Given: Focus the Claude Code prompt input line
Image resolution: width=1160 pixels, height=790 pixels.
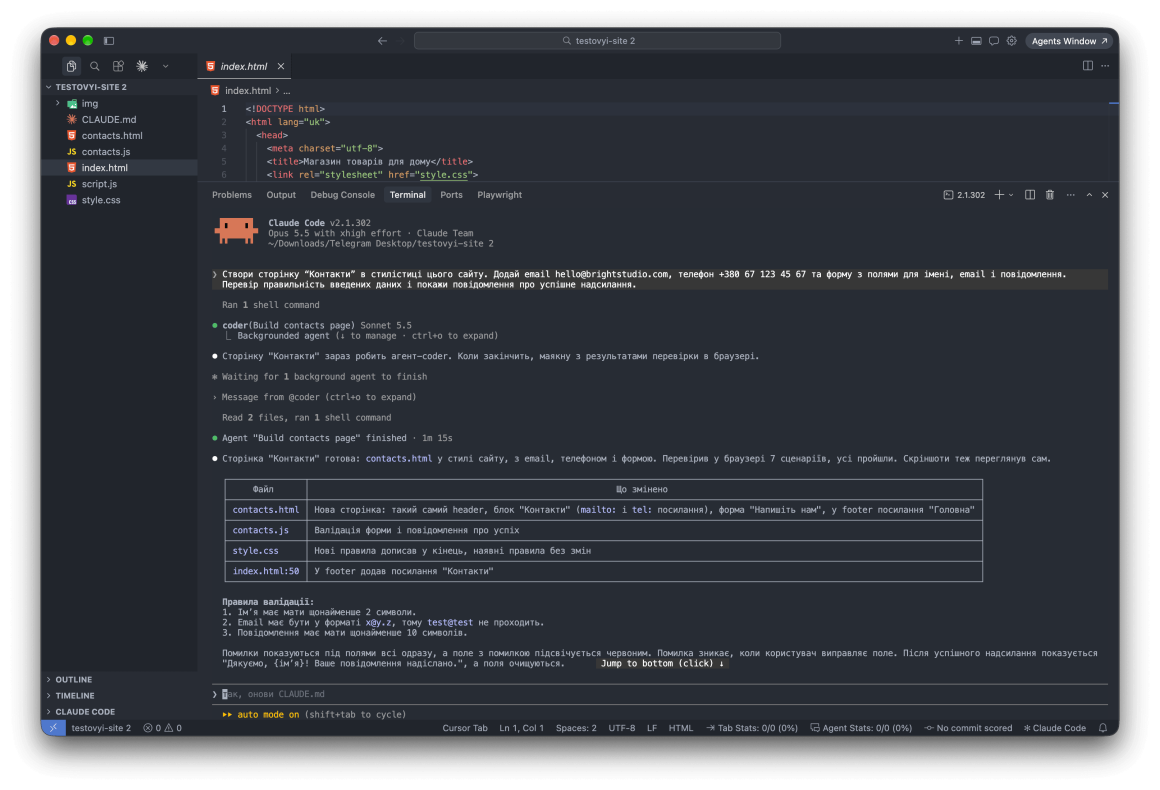Looking at the screenshot, I should pos(660,695).
